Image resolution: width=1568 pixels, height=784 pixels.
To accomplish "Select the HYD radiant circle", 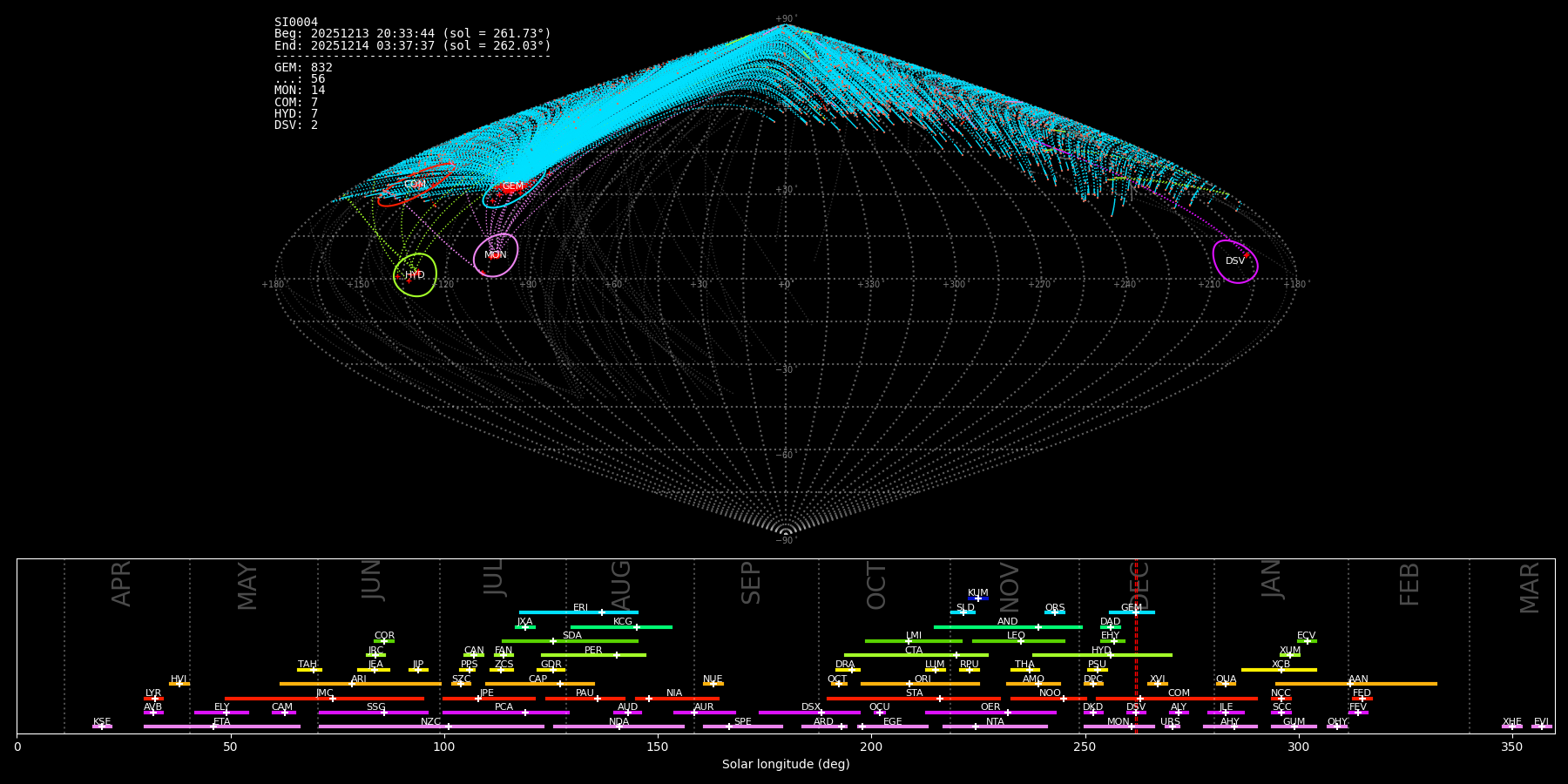I will tap(415, 275).
